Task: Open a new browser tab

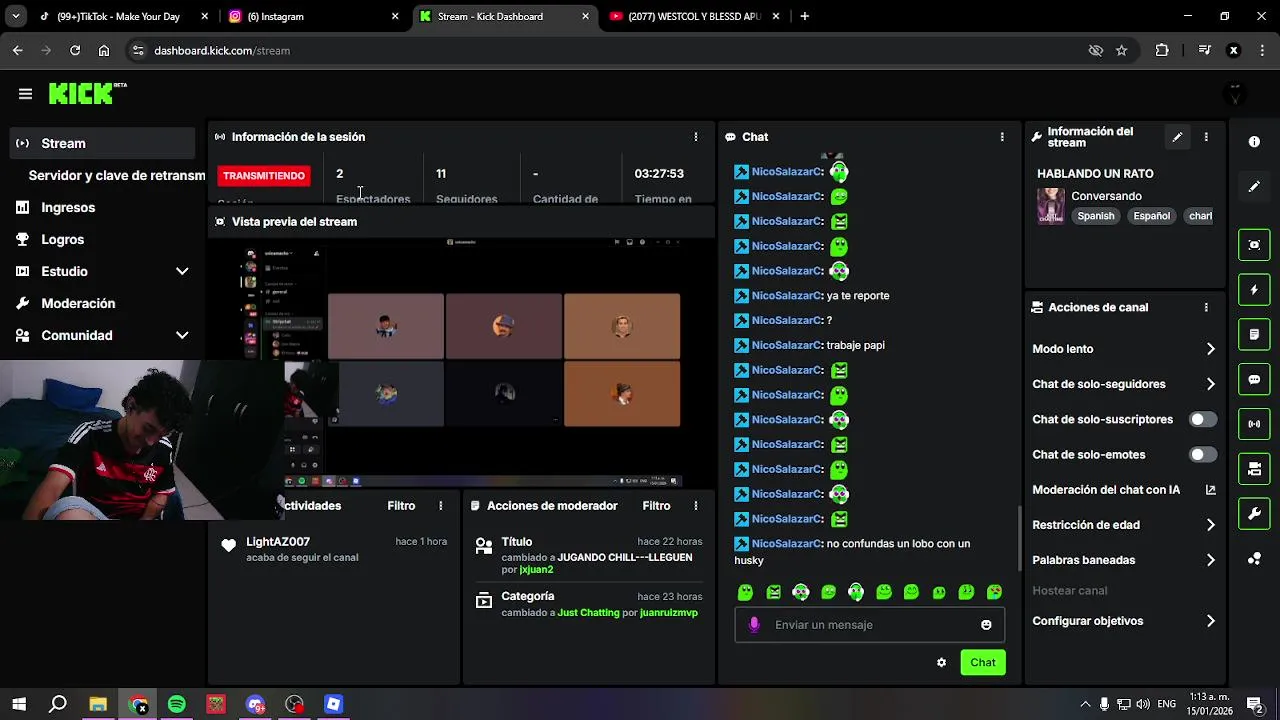Action: [804, 17]
